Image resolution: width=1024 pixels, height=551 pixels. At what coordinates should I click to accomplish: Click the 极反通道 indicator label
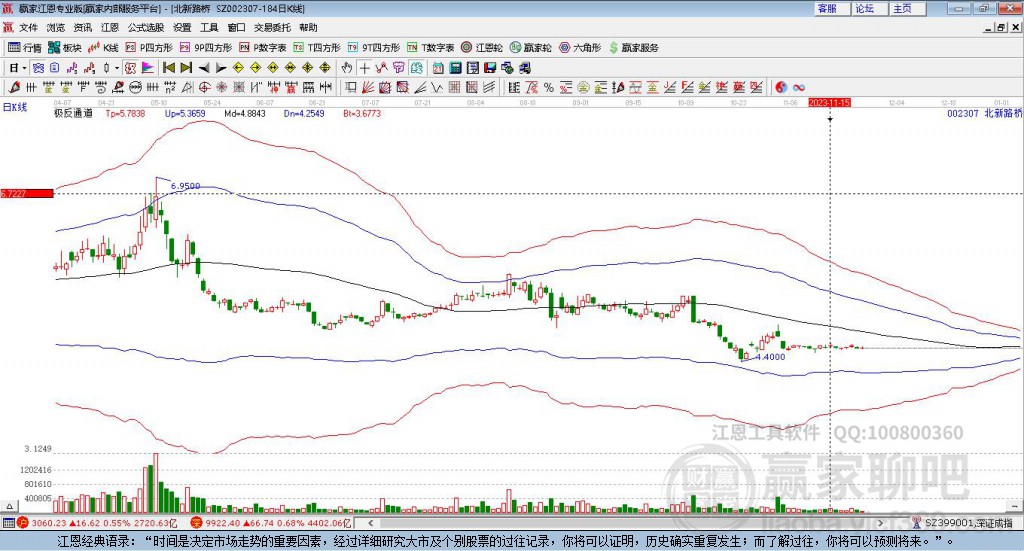[x=73, y=114]
